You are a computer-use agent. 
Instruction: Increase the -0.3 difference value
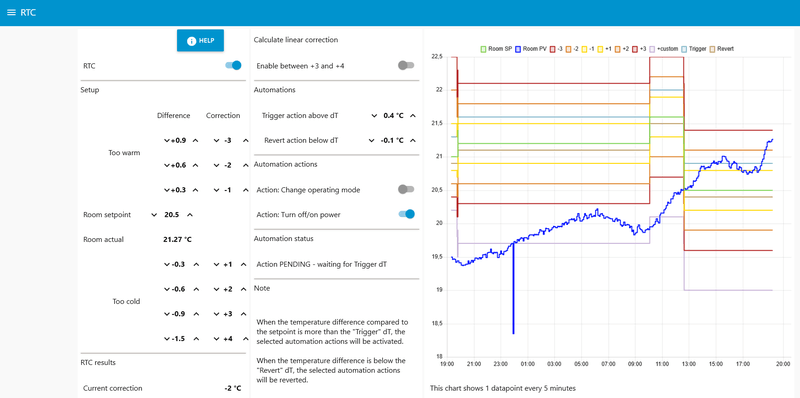195,264
